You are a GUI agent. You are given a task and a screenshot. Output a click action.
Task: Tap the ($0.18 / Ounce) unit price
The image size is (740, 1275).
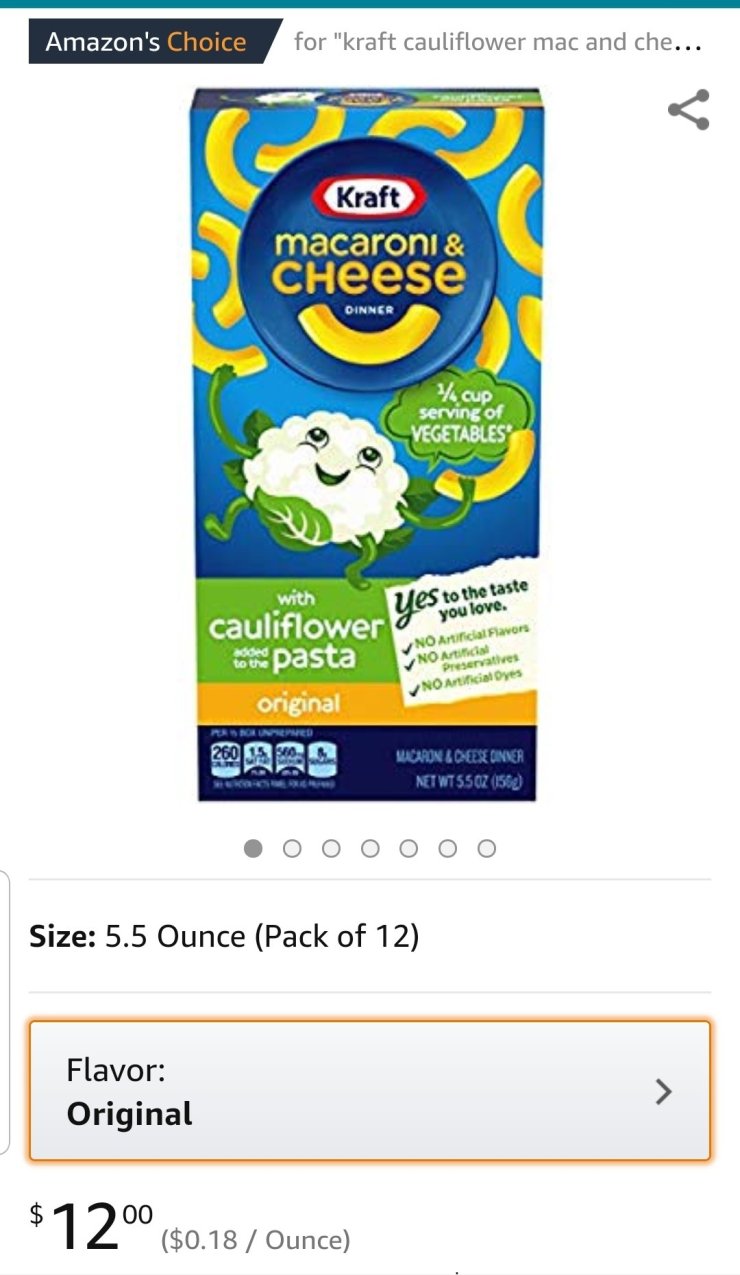coord(256,1240)
